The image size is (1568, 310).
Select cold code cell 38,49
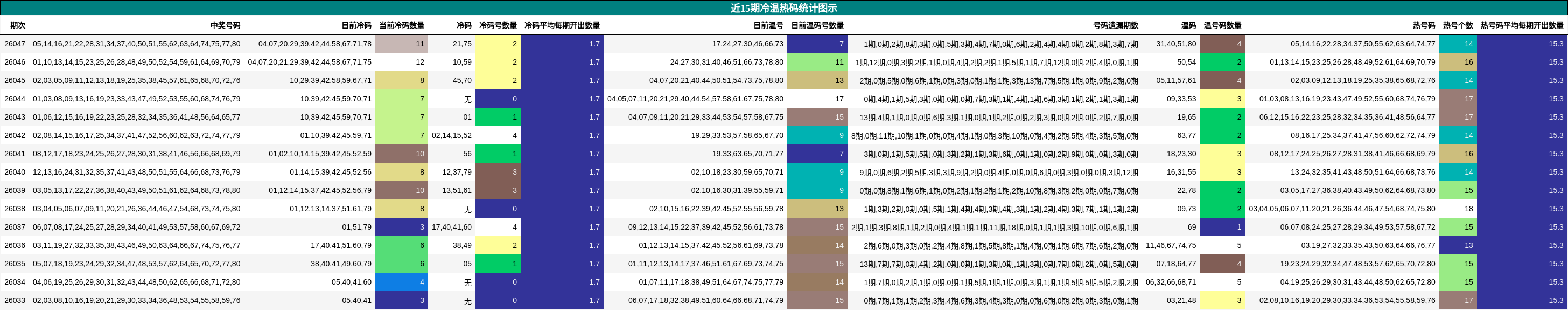[x=462, y=245]
